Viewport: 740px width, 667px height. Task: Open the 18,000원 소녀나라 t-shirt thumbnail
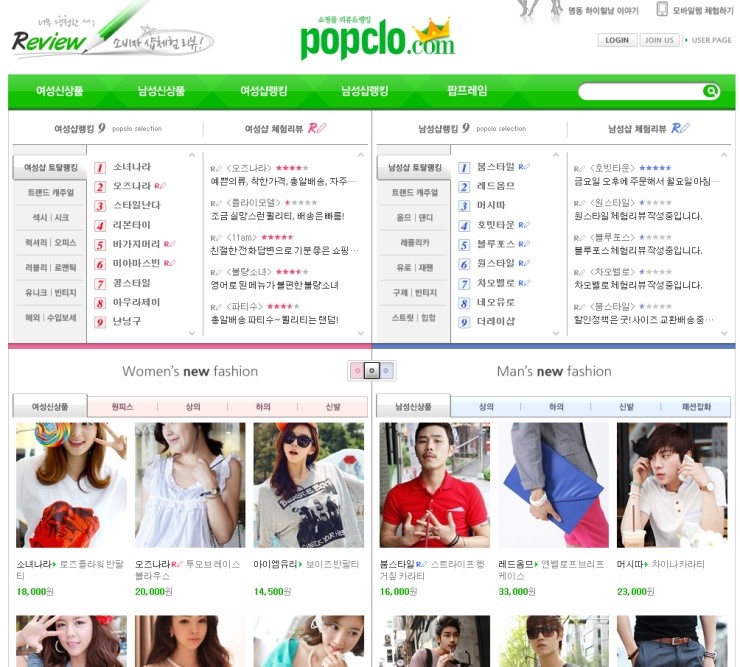tap(71, 485)
